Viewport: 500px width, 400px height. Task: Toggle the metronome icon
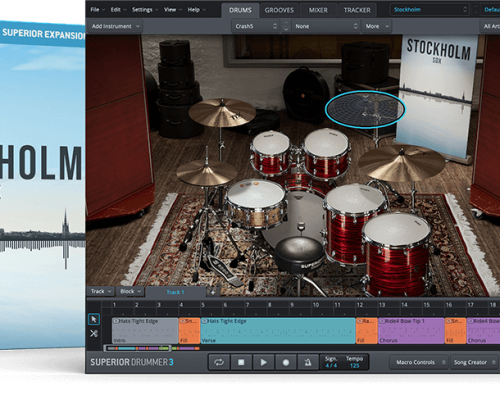click(x=308, y=362)
